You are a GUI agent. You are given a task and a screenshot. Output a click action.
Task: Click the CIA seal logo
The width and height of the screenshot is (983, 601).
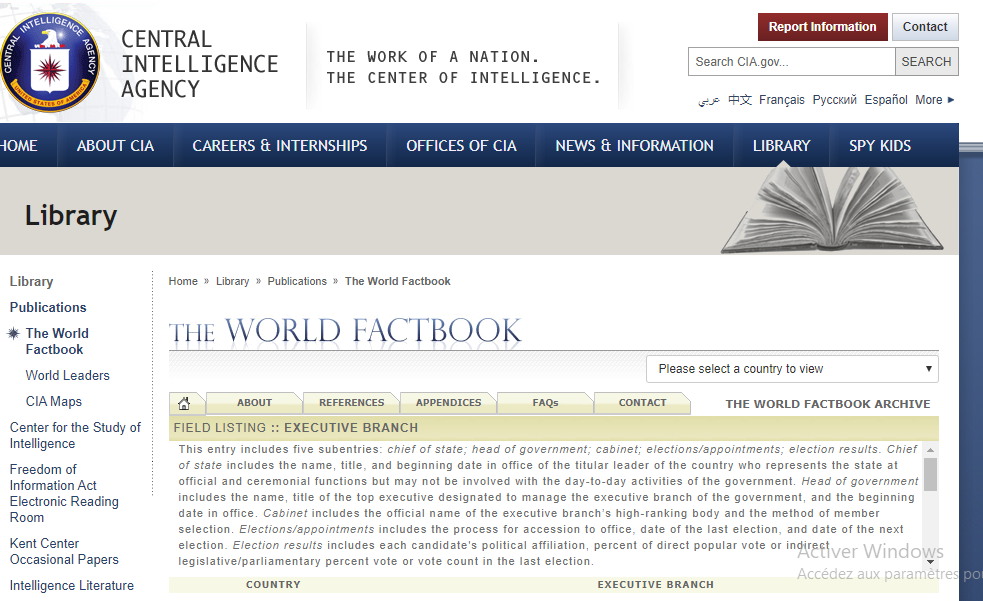tap(48, 63)
